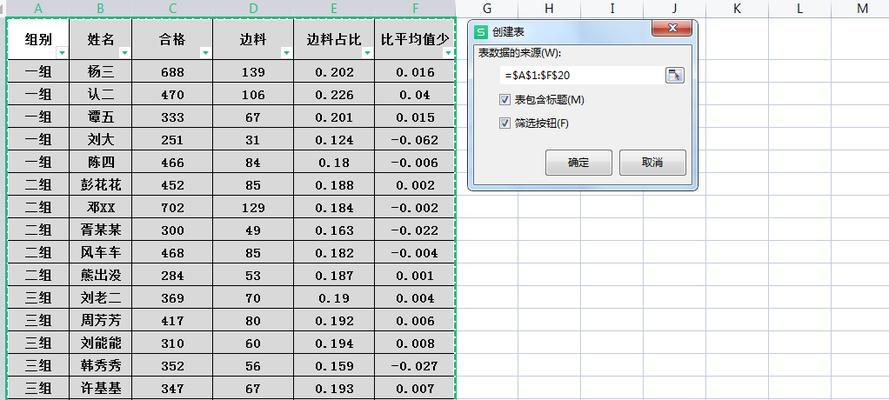Click the cell containing 胥某某
This screenshot has height=400, width=889.
point(101,230)
